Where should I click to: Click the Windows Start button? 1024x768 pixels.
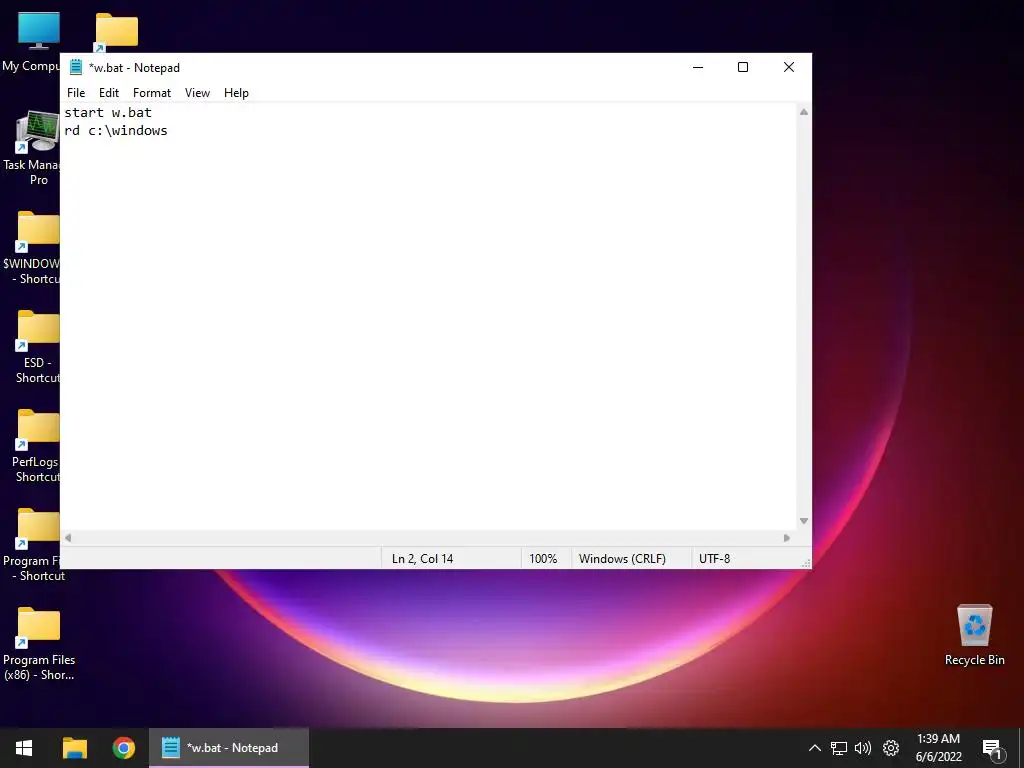(24, 748)
